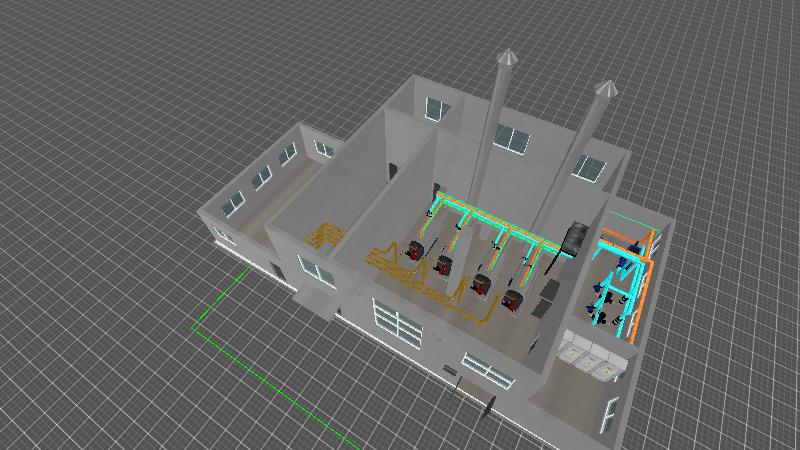
Task: Select the back wall window between chimneys
Action: click(510, 138)
